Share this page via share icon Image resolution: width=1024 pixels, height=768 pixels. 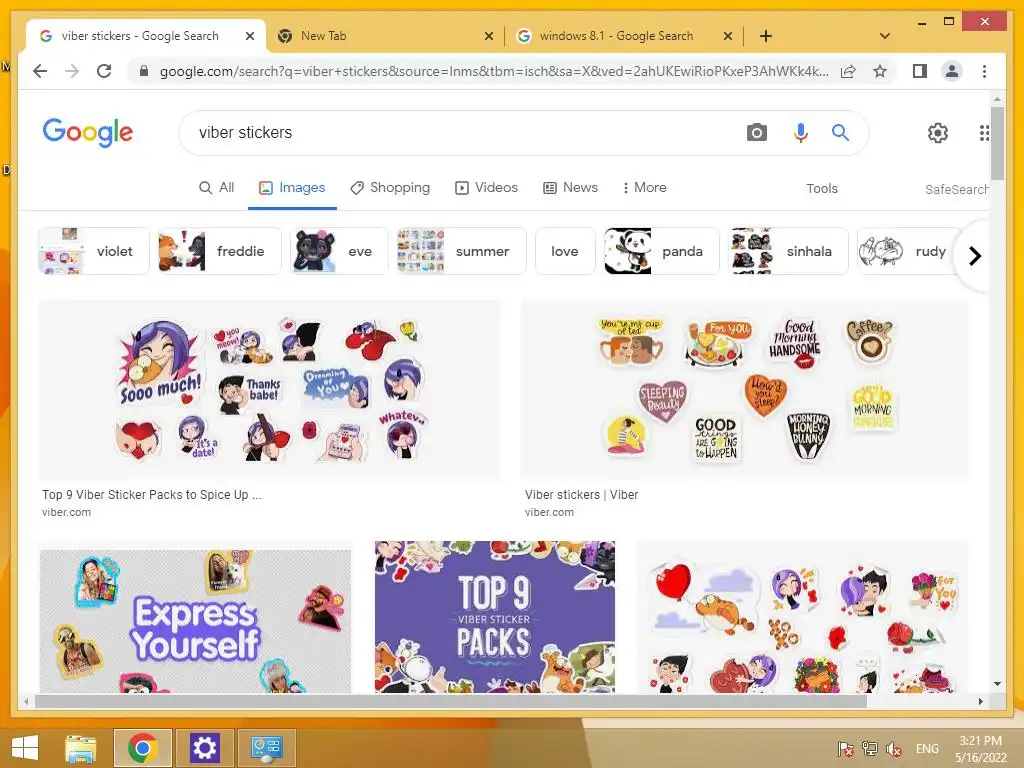(848, 71)
